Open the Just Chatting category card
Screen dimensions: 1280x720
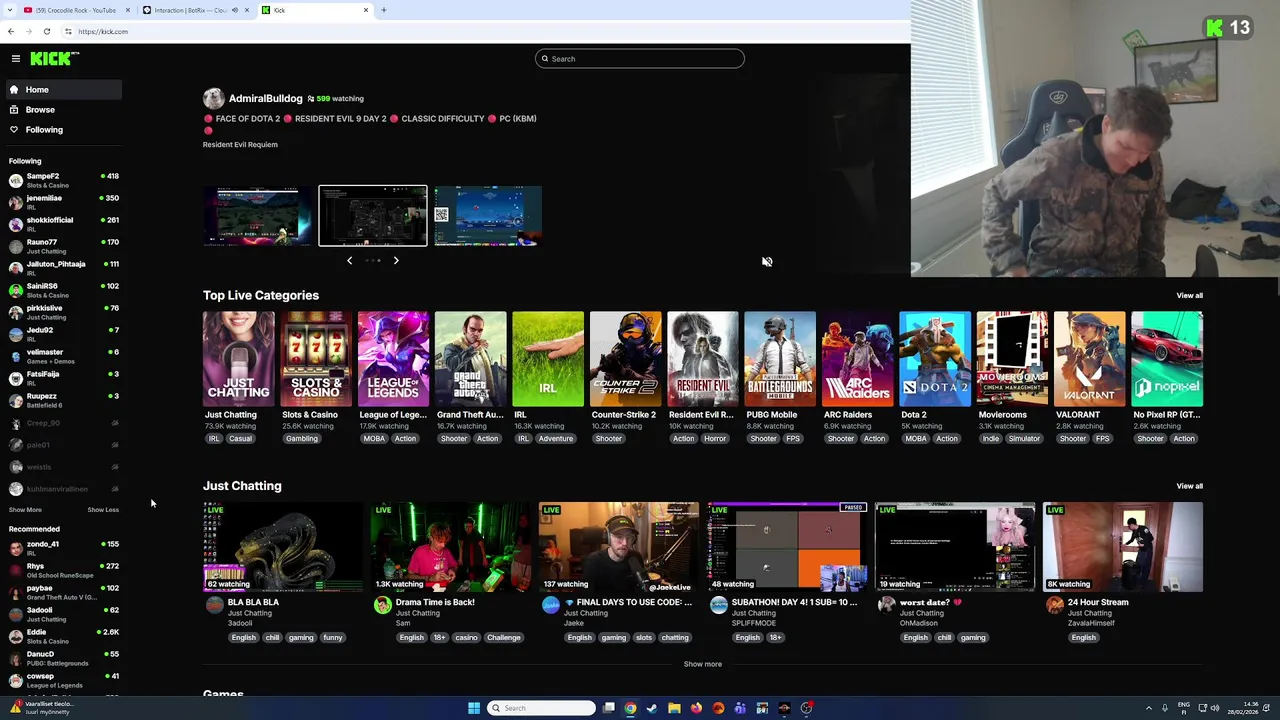[x=238, y=359]
